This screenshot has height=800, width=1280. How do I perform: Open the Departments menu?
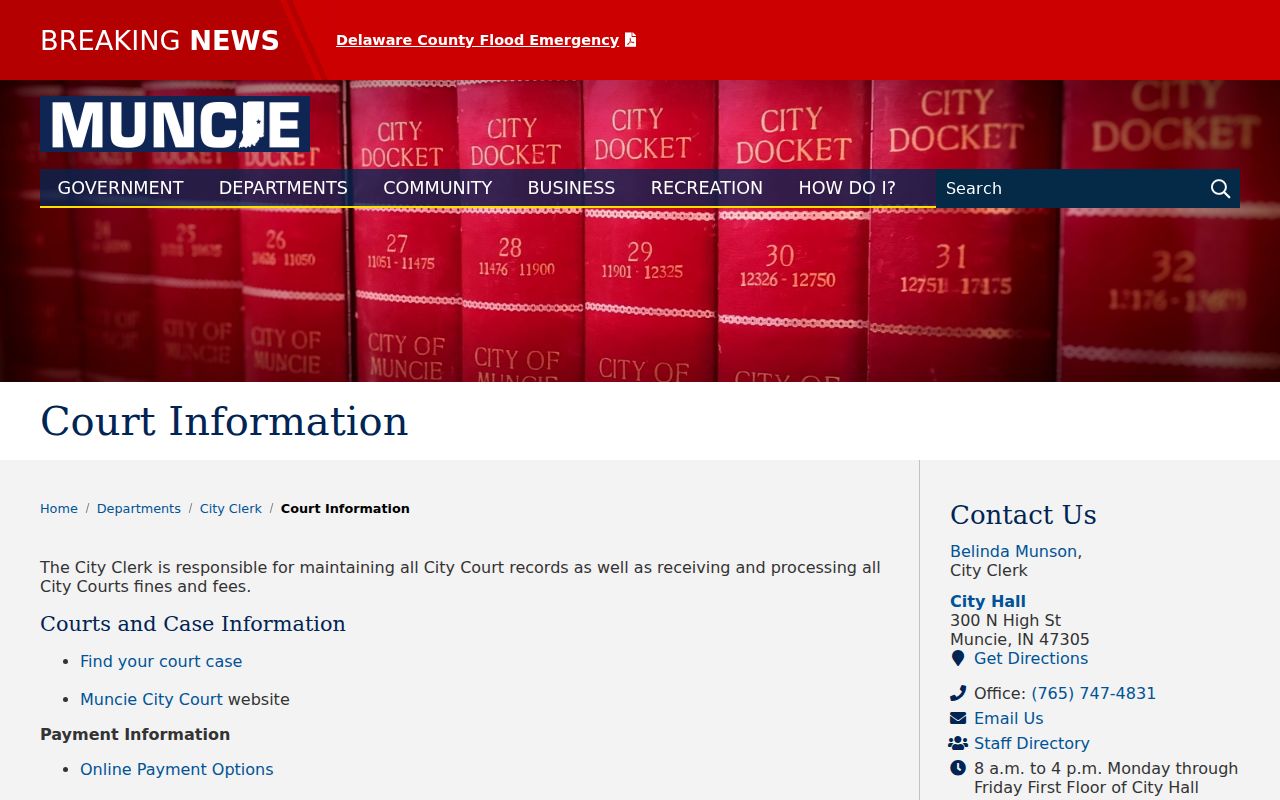coord(283,188)
